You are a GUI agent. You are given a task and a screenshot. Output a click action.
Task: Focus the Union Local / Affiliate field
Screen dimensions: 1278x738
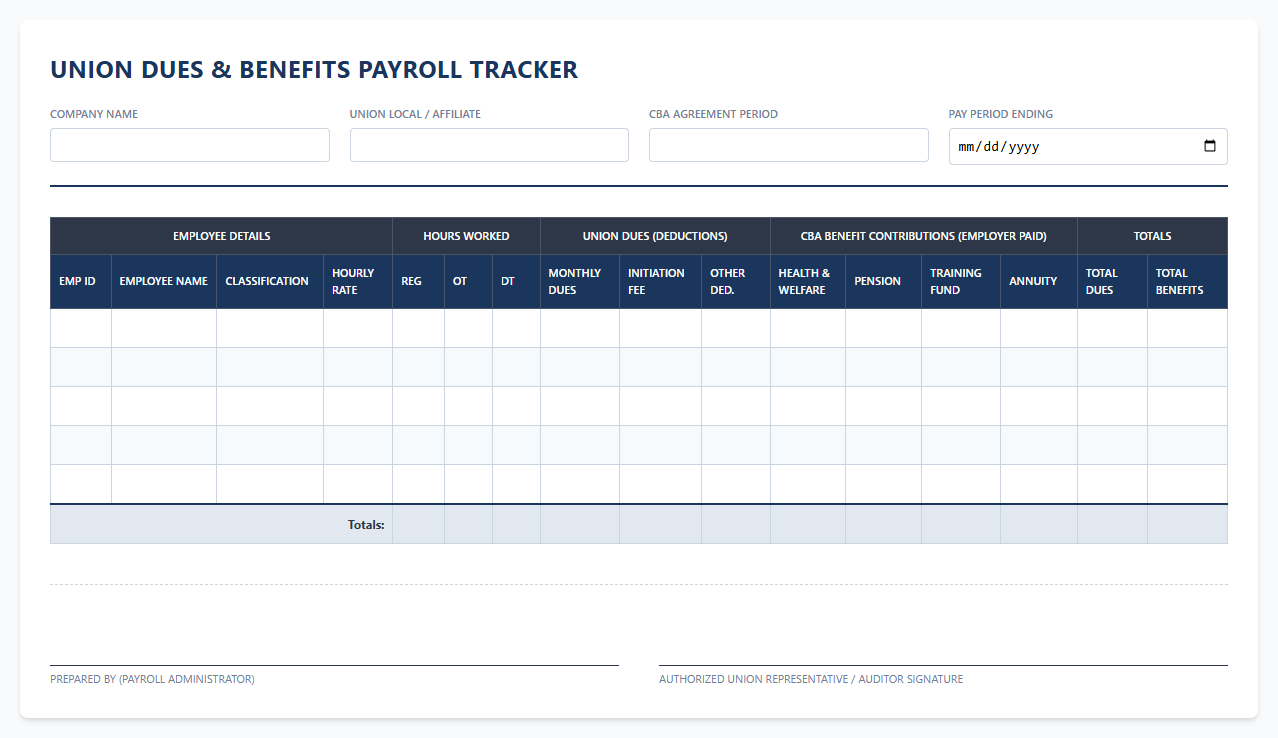click(x=489, y=145)
